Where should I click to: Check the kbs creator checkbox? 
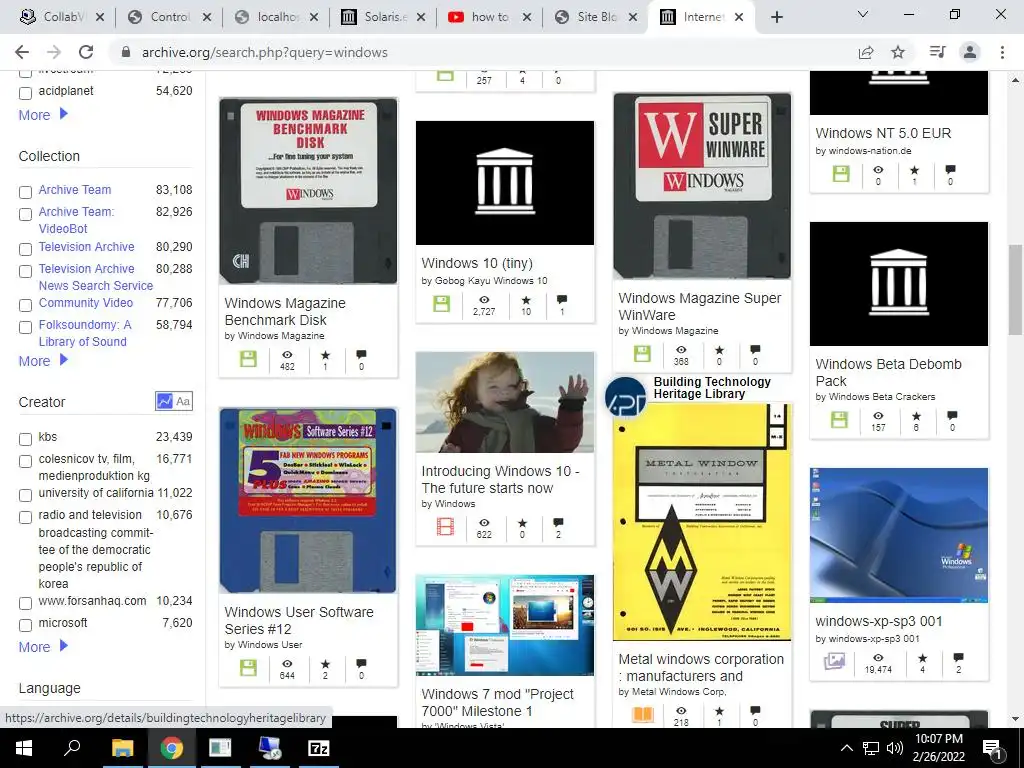tap(25, 439)
